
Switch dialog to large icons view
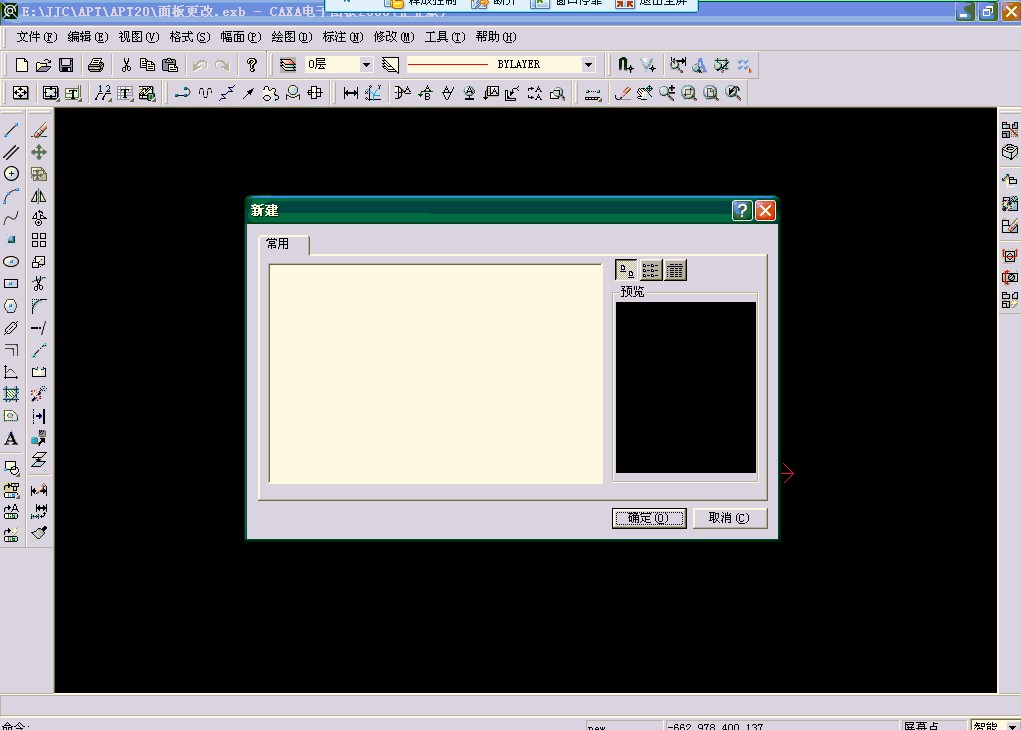pos(627,270)
